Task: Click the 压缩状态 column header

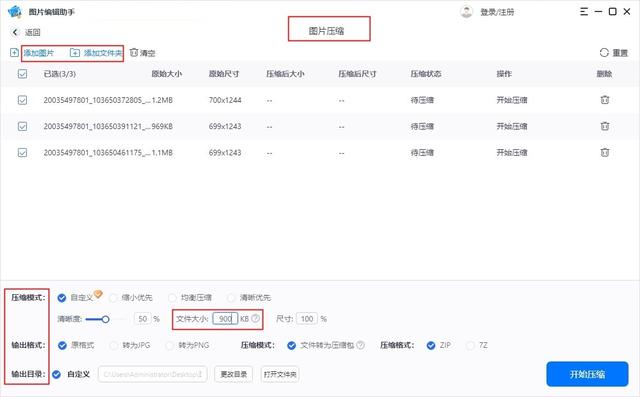Action: click(426, 74)
